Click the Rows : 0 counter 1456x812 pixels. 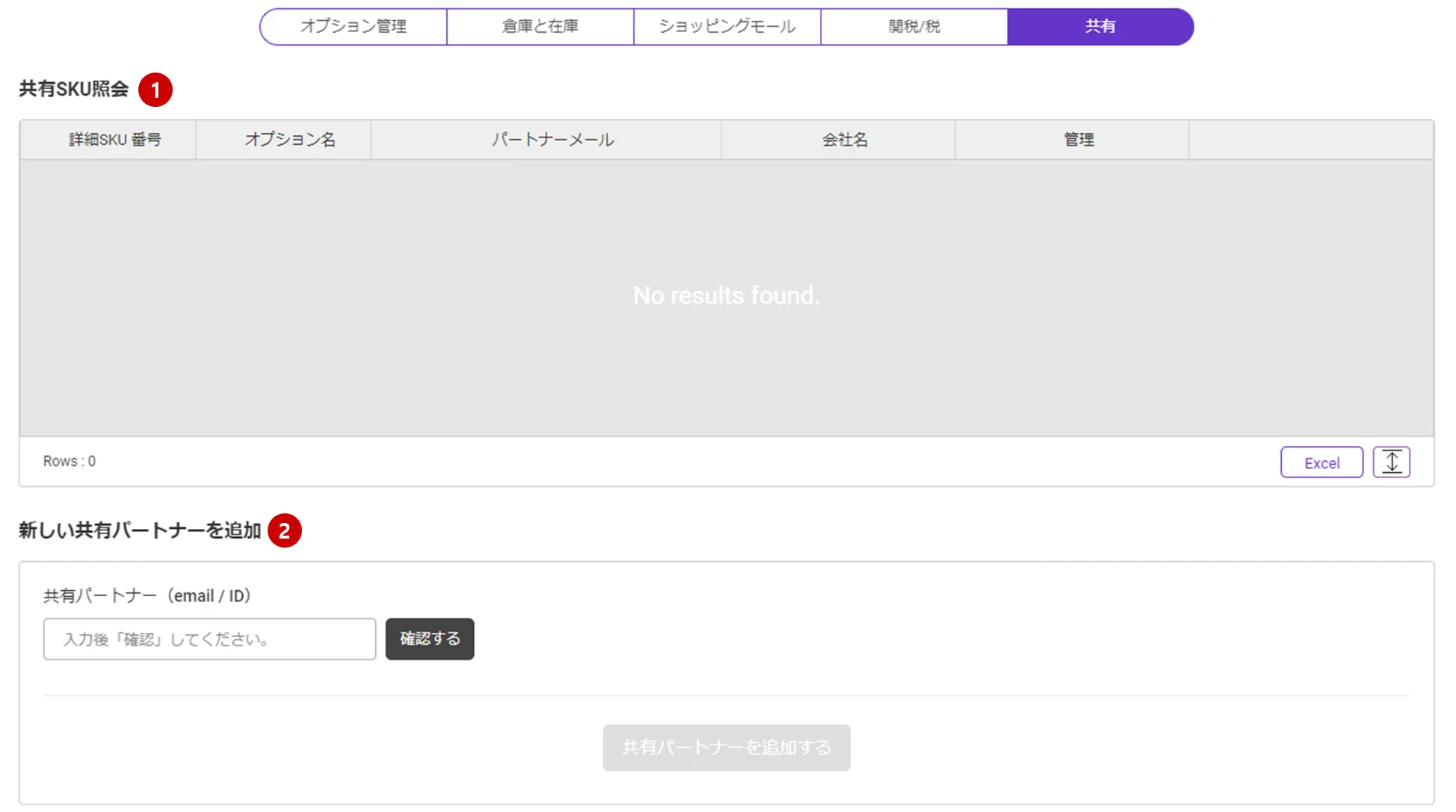point(69,461)
